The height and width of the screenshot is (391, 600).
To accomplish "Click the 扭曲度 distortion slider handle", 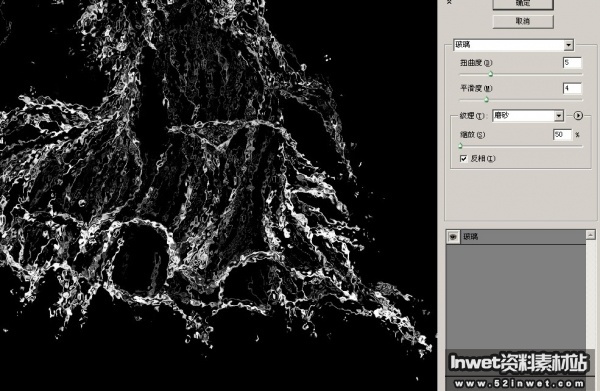I will (491, 74).
